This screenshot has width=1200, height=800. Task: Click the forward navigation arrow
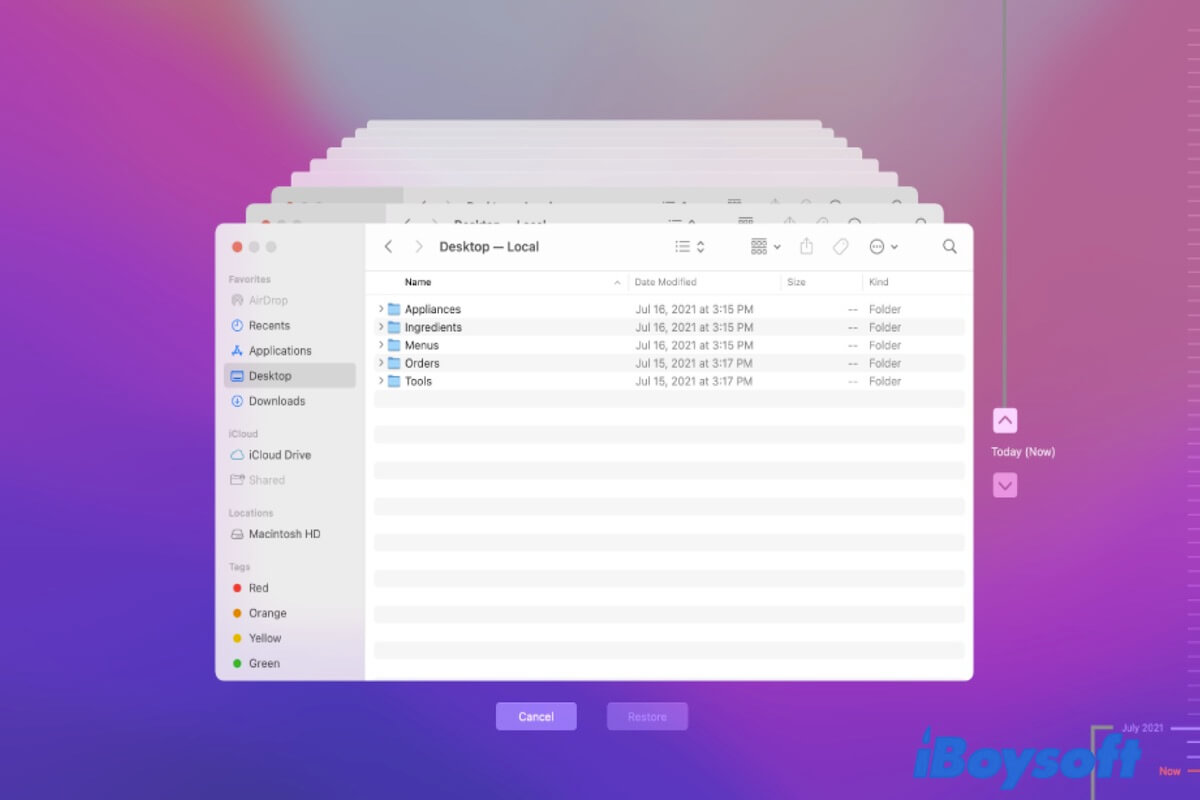tap(418, 247)
